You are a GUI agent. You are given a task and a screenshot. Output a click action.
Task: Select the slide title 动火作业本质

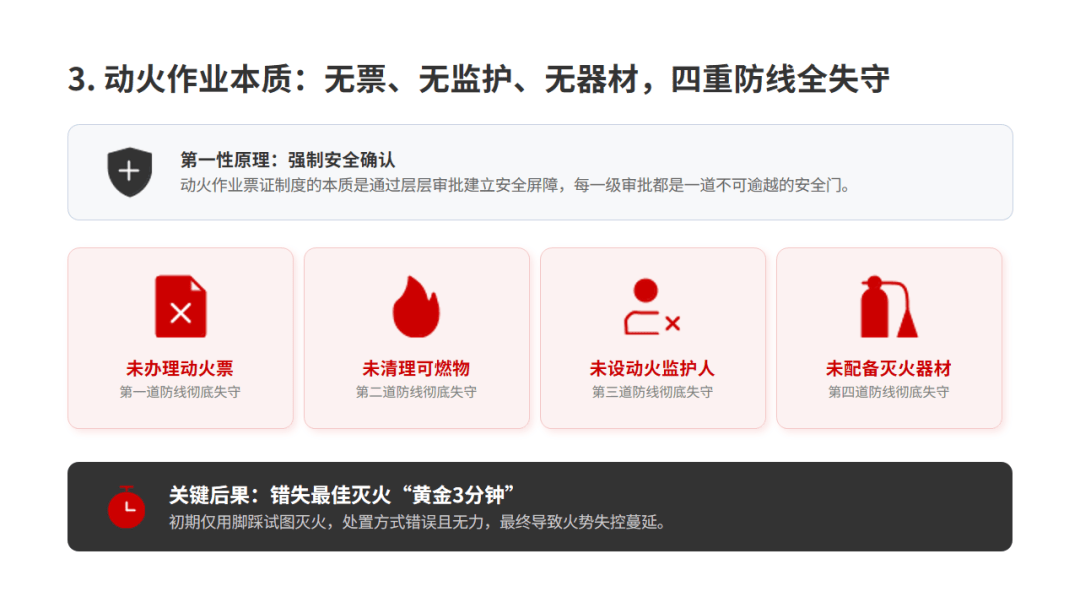(x=478, y=79)
